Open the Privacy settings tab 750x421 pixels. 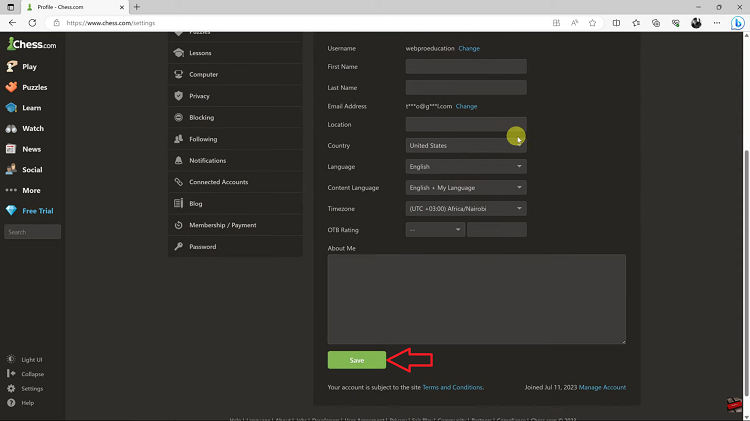point(235,96)
